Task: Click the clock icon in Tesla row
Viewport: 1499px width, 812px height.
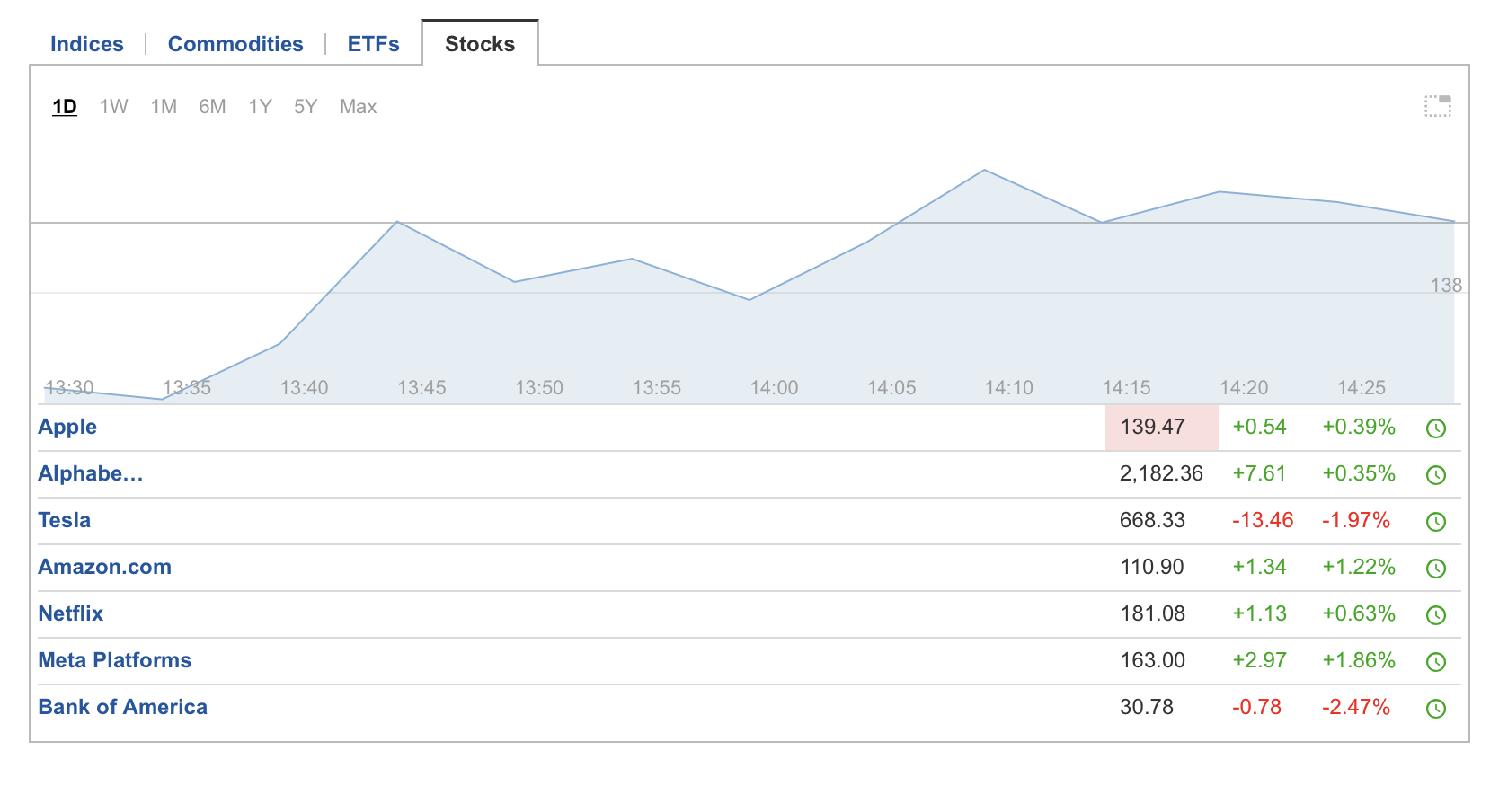Action: pos(1436,522)
